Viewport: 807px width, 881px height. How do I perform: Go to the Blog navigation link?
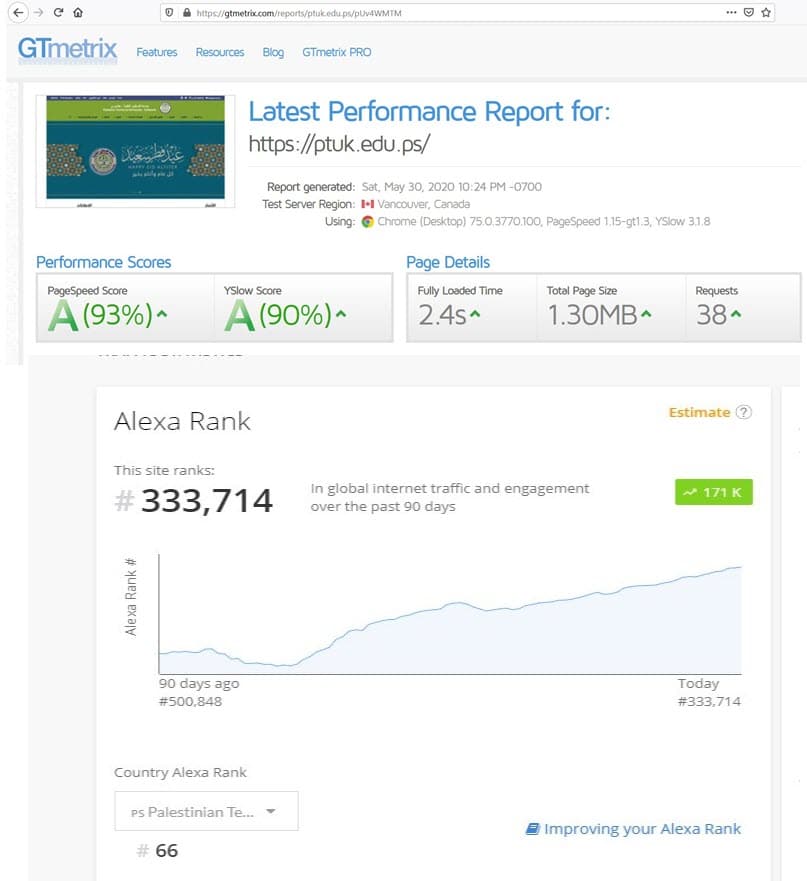click(x=273, y=52)
